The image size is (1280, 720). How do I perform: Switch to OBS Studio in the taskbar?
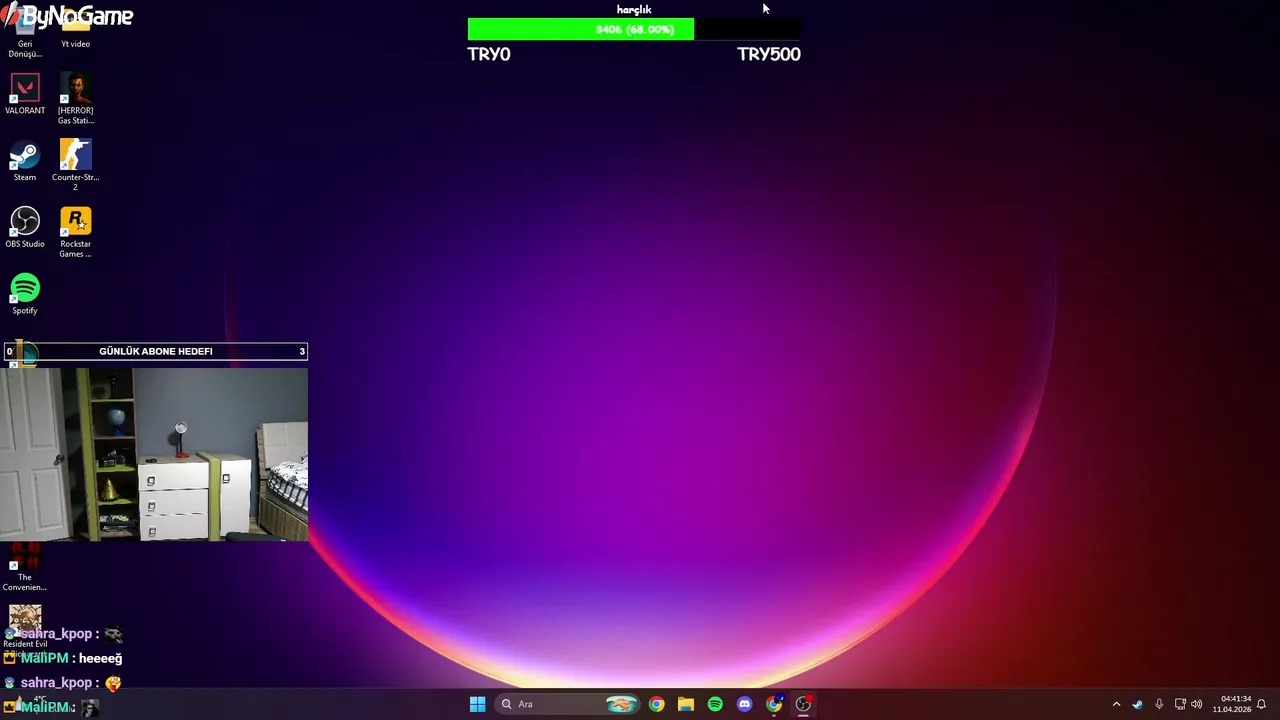(x=803, y=704)
